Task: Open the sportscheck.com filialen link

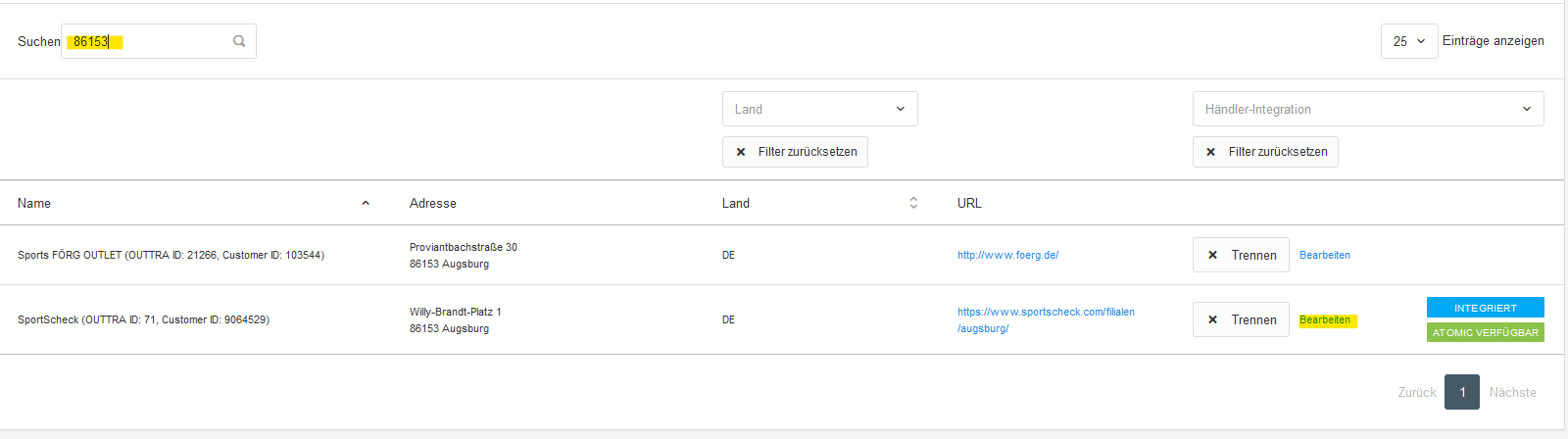Action: [1046, 319]
